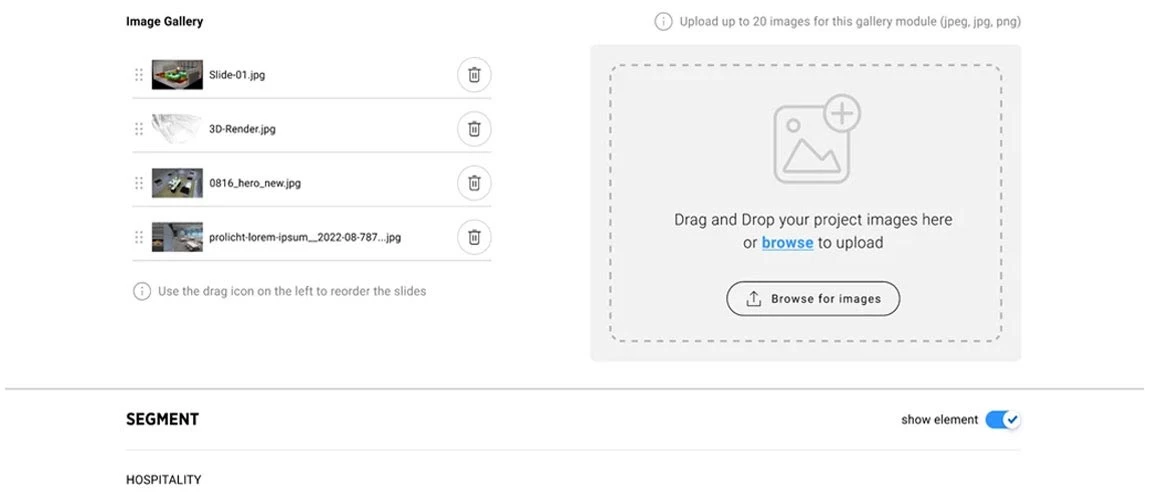
Task: Click the drag handle beside Slide-01.jpg
Action: point(139,75)
